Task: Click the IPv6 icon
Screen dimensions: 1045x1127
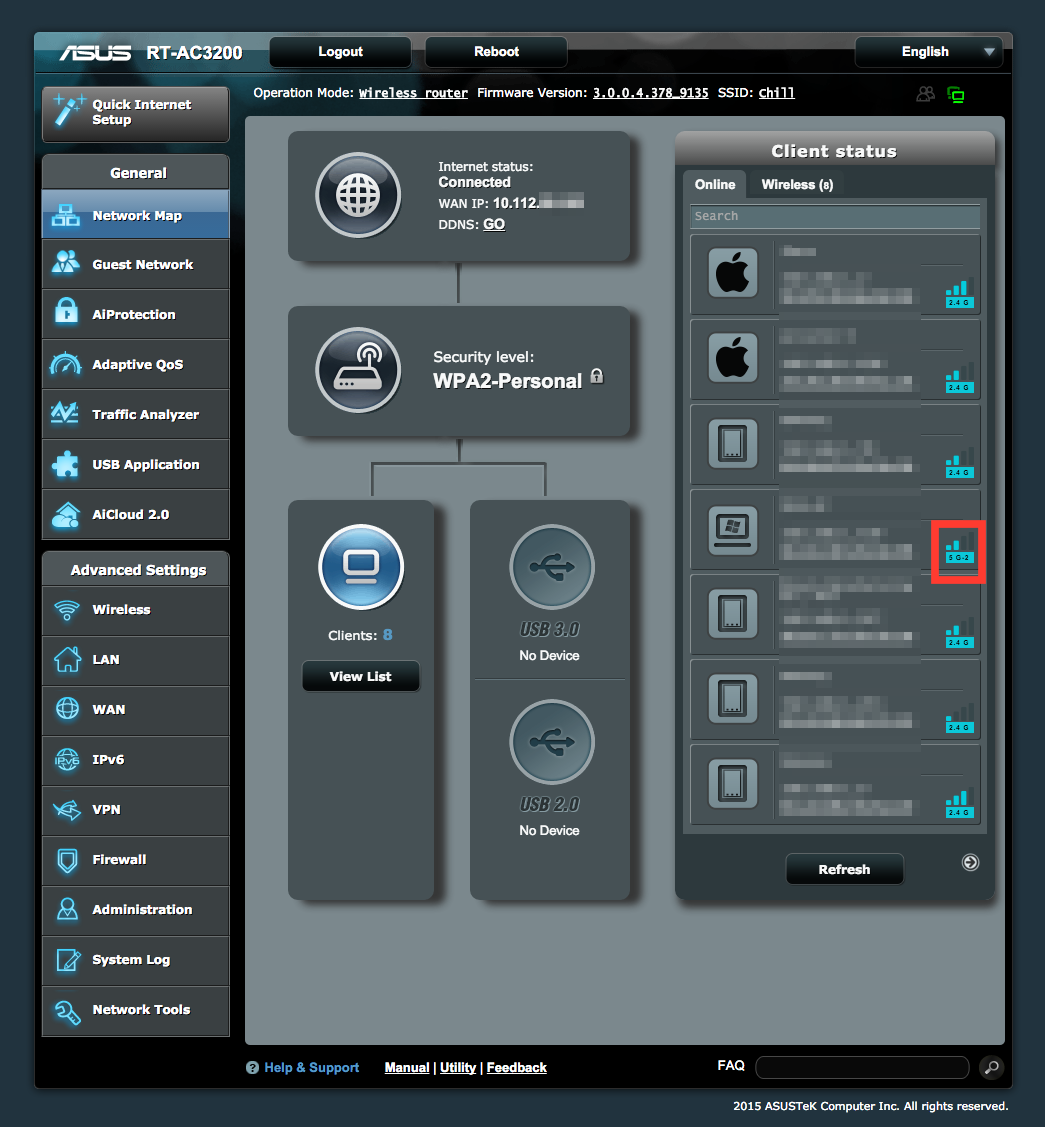Action: [x=67, y=759]
